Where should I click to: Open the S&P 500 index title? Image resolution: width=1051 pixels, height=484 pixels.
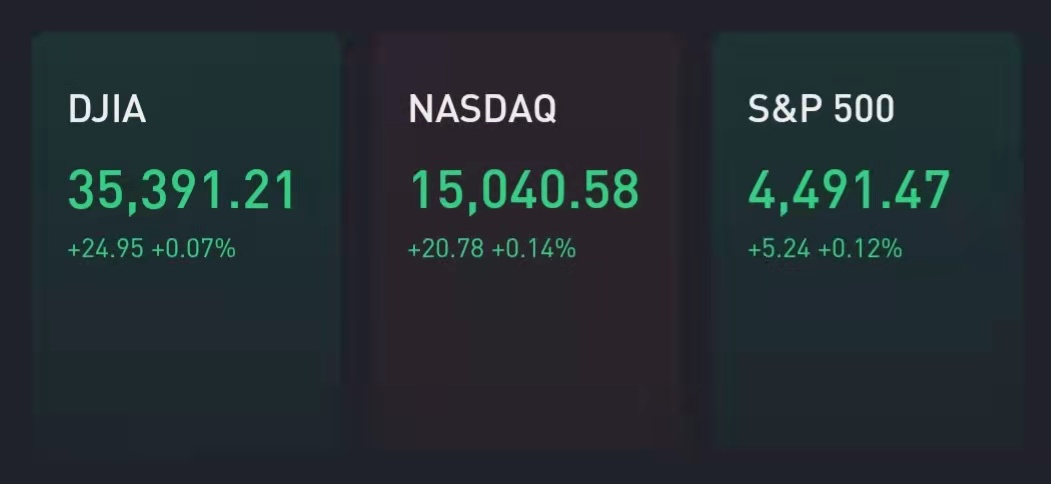click(x=821, y=109)
